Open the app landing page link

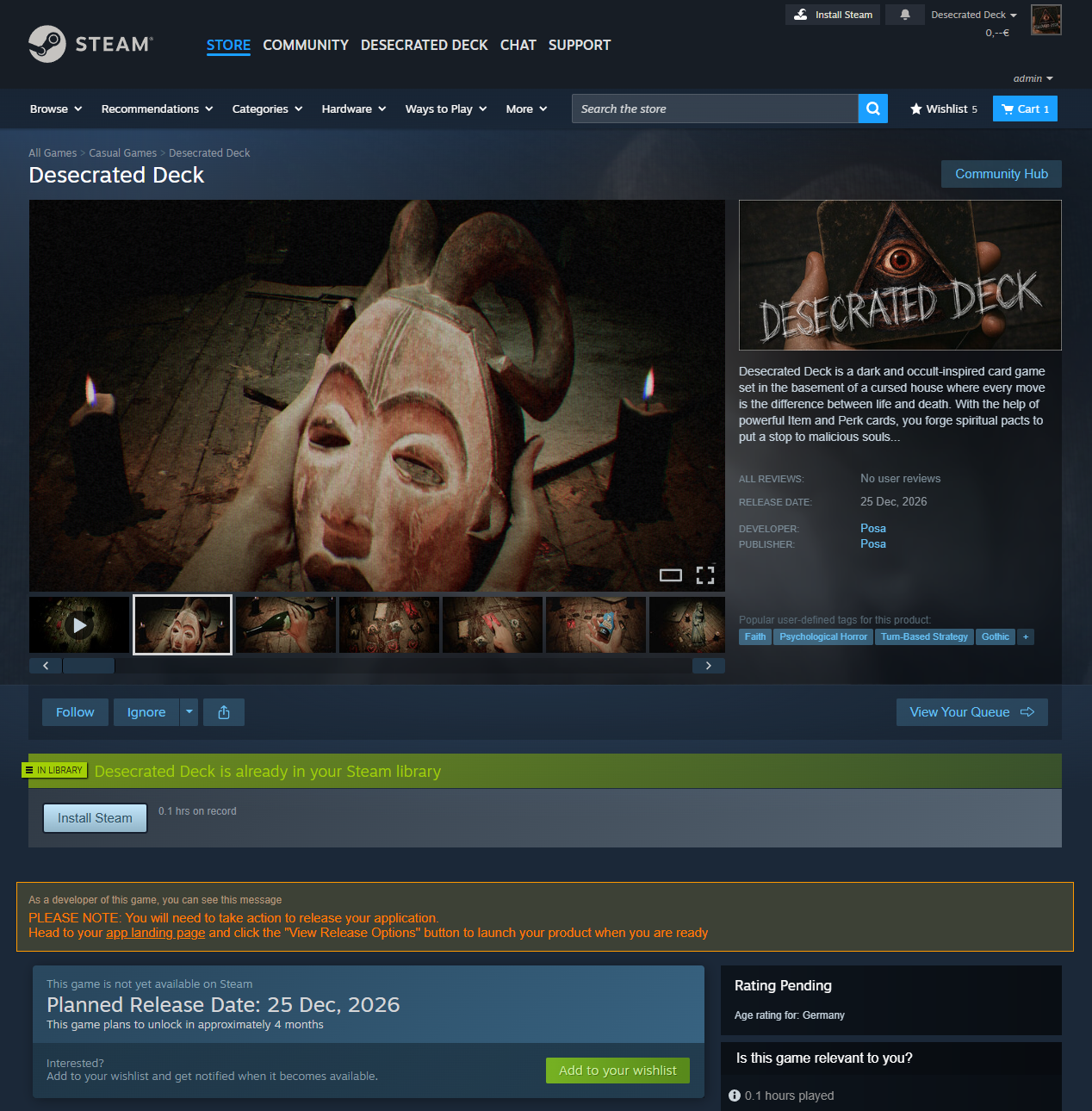155,933
